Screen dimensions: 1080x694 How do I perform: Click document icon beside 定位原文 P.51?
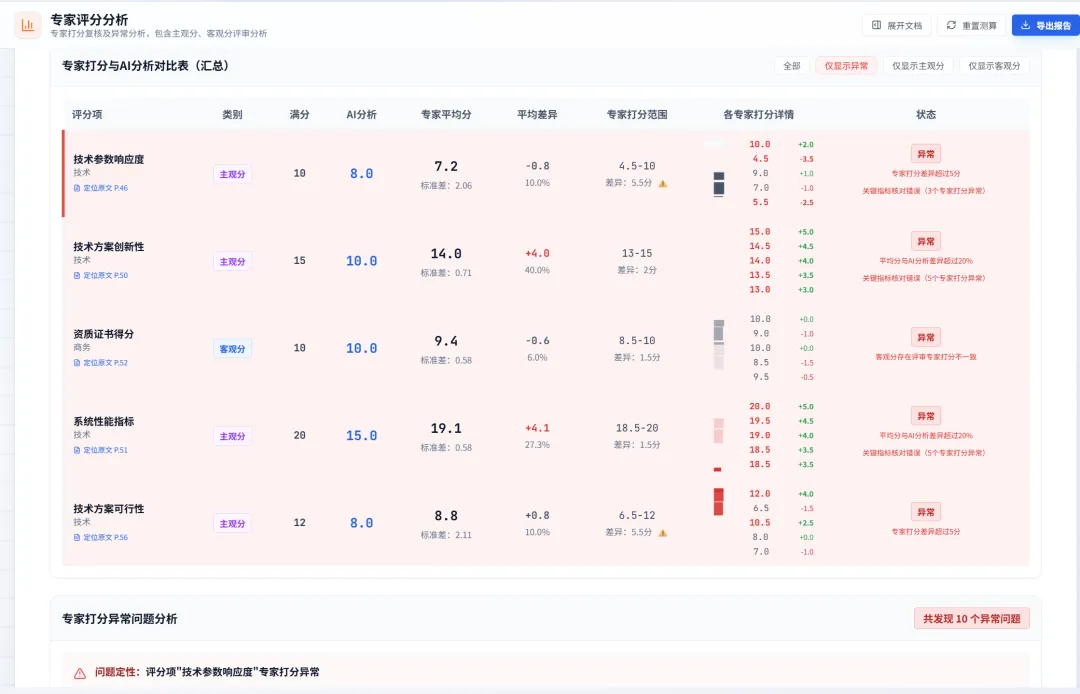click(77, 450)
